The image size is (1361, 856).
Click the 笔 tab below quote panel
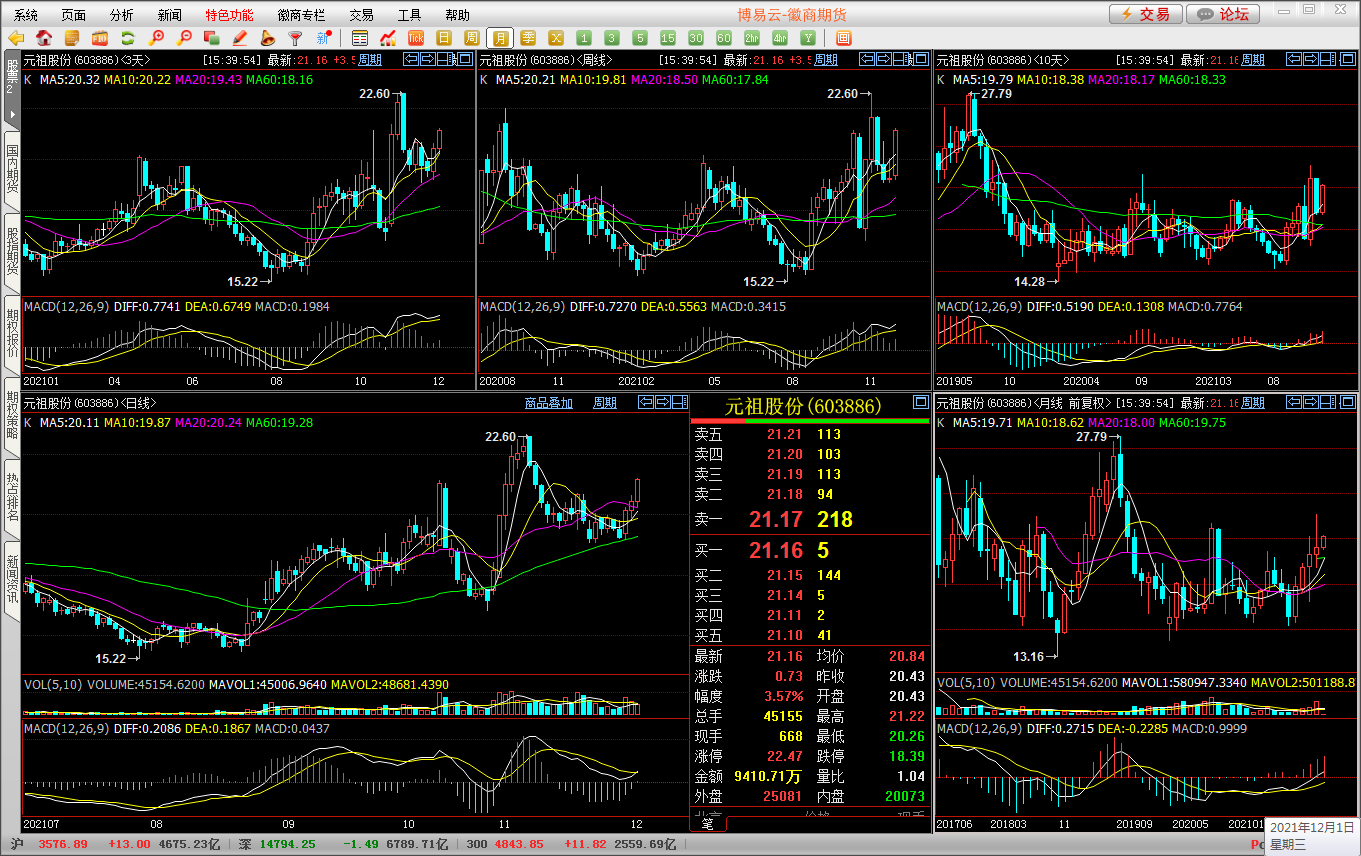[x=707, y=824]
